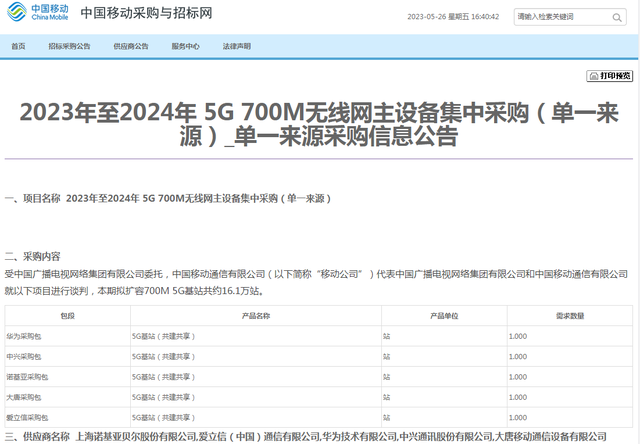The image size is (640, 444).
Task: Click the main announcement title heading
Action: [x=319, y=124]
